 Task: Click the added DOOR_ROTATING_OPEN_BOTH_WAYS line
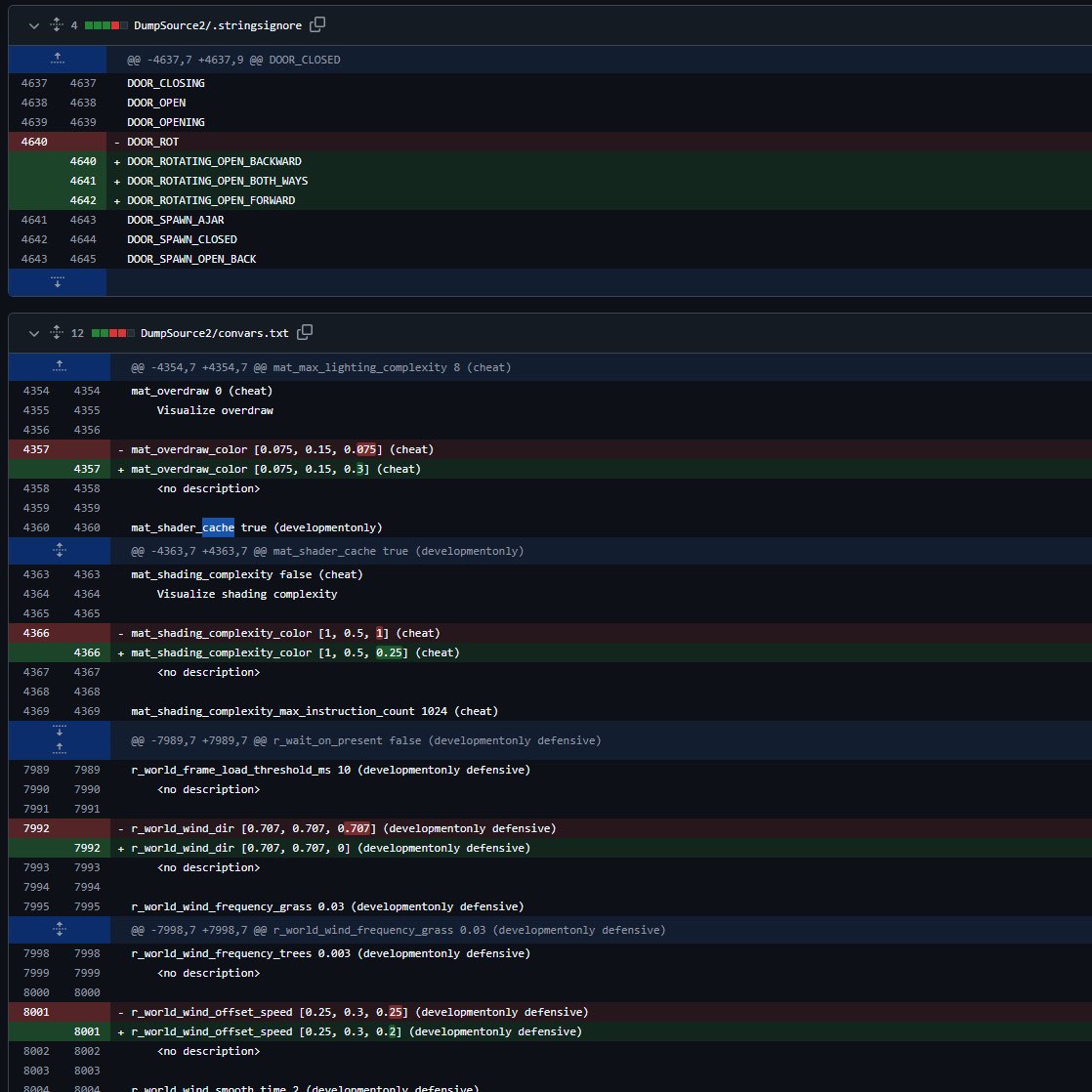[x=217, y=181]
